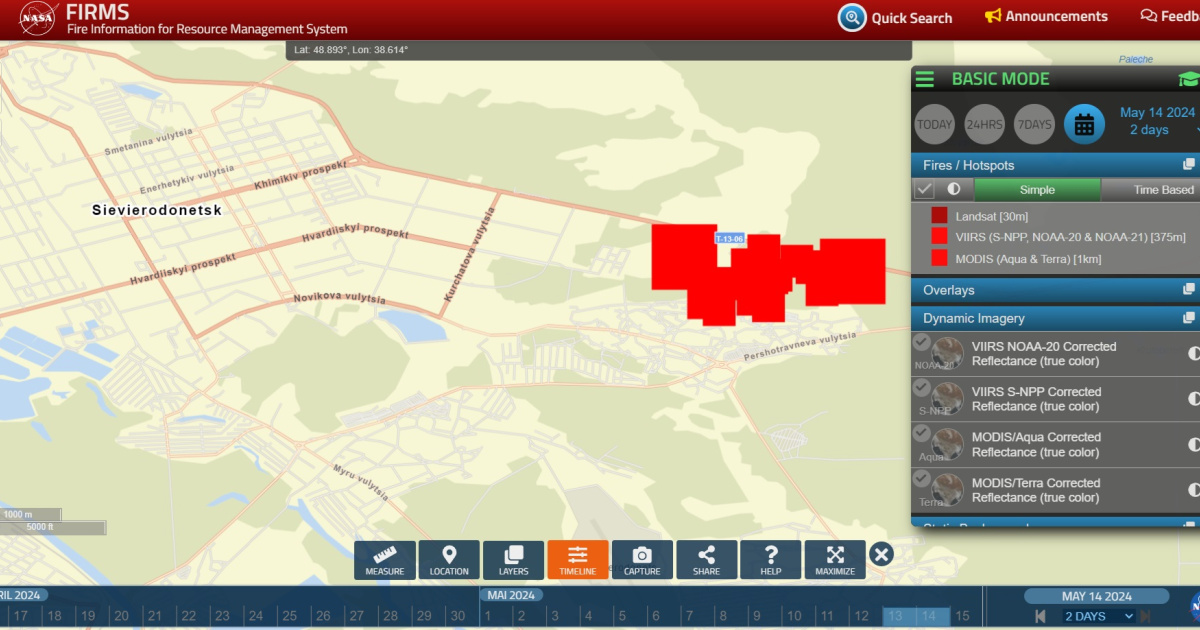Image resolution: width=1200 pixels, height=630 pixels.
Task: Open the Measure tool
Action: (x=385, y=560)
